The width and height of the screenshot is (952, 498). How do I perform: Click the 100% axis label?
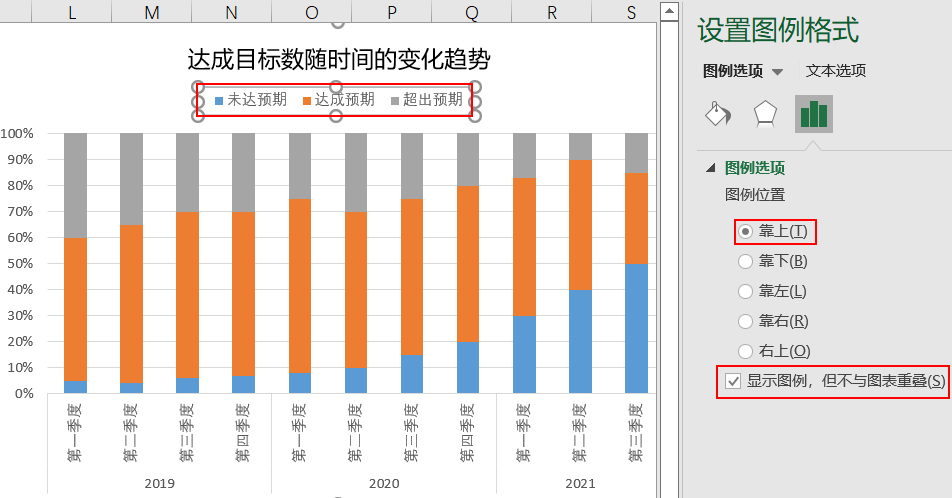pos(17,133)
